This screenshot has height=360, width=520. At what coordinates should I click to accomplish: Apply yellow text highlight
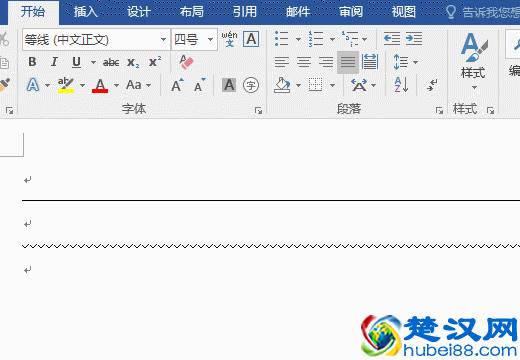coord(66,85)
